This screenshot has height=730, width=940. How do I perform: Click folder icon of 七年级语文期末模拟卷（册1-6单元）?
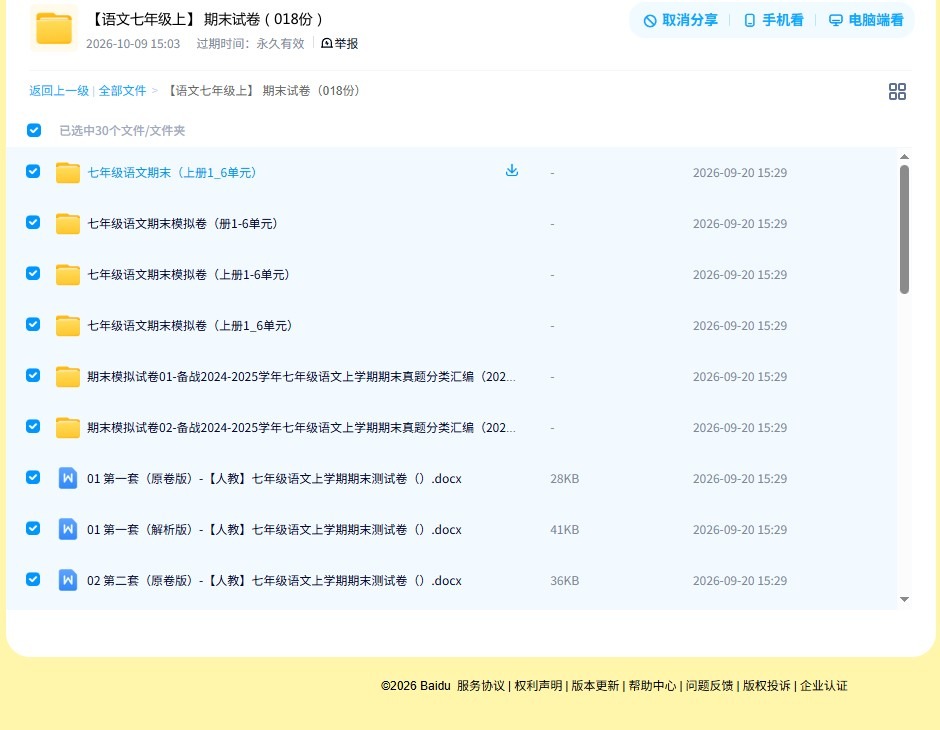point(68,224)
